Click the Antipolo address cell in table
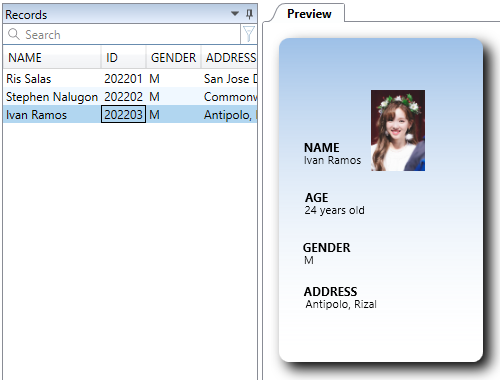Viewport: 500px width, 380px height. pyautogui.click(x=229, y=115)
